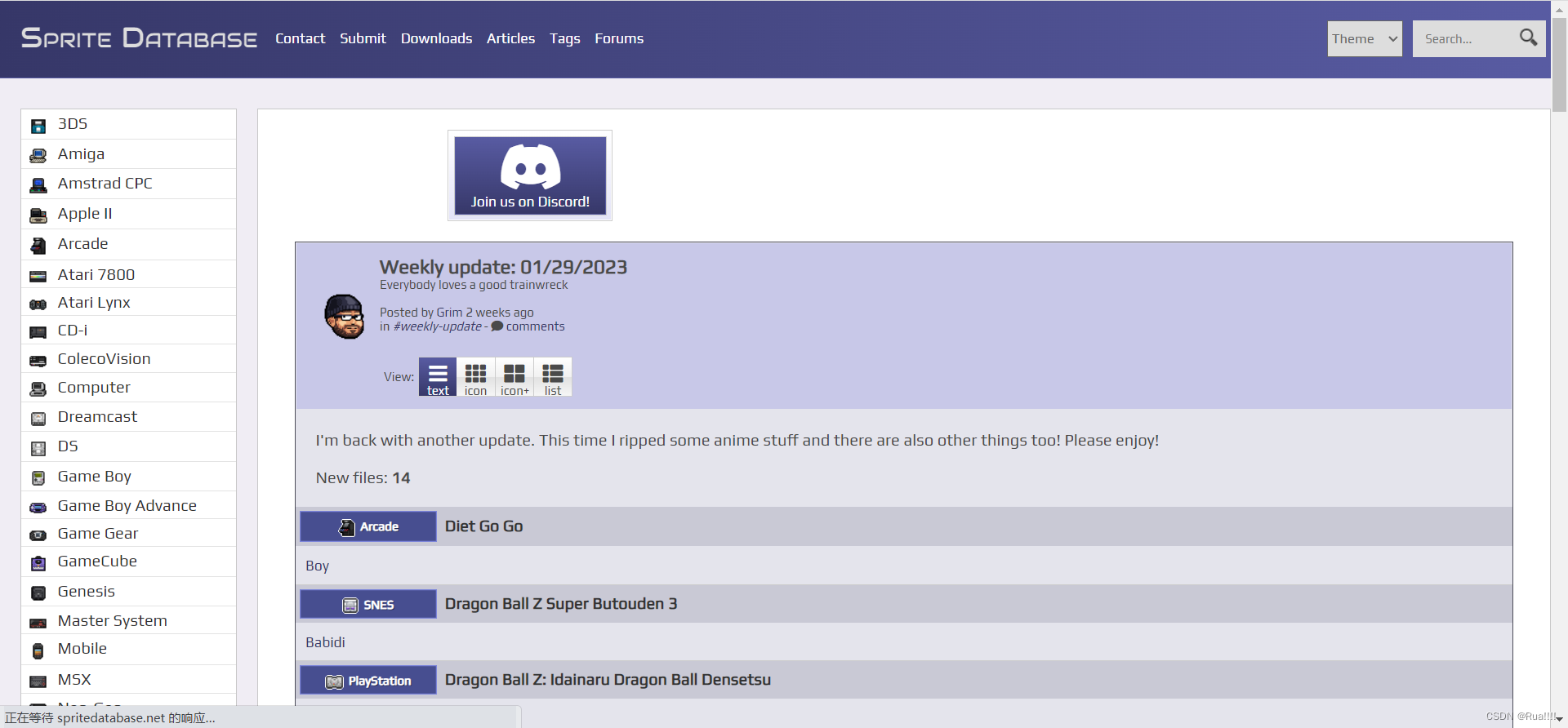Switch to list view mode

(553, 377)
